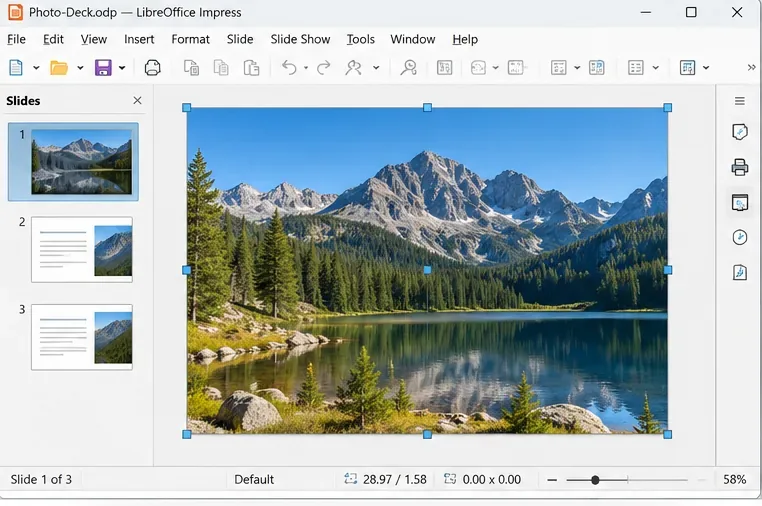Open the slide-screen sidebar deck icon
Image resolution: width=762 pixels, height=506 pixels.
coord(740,203)
